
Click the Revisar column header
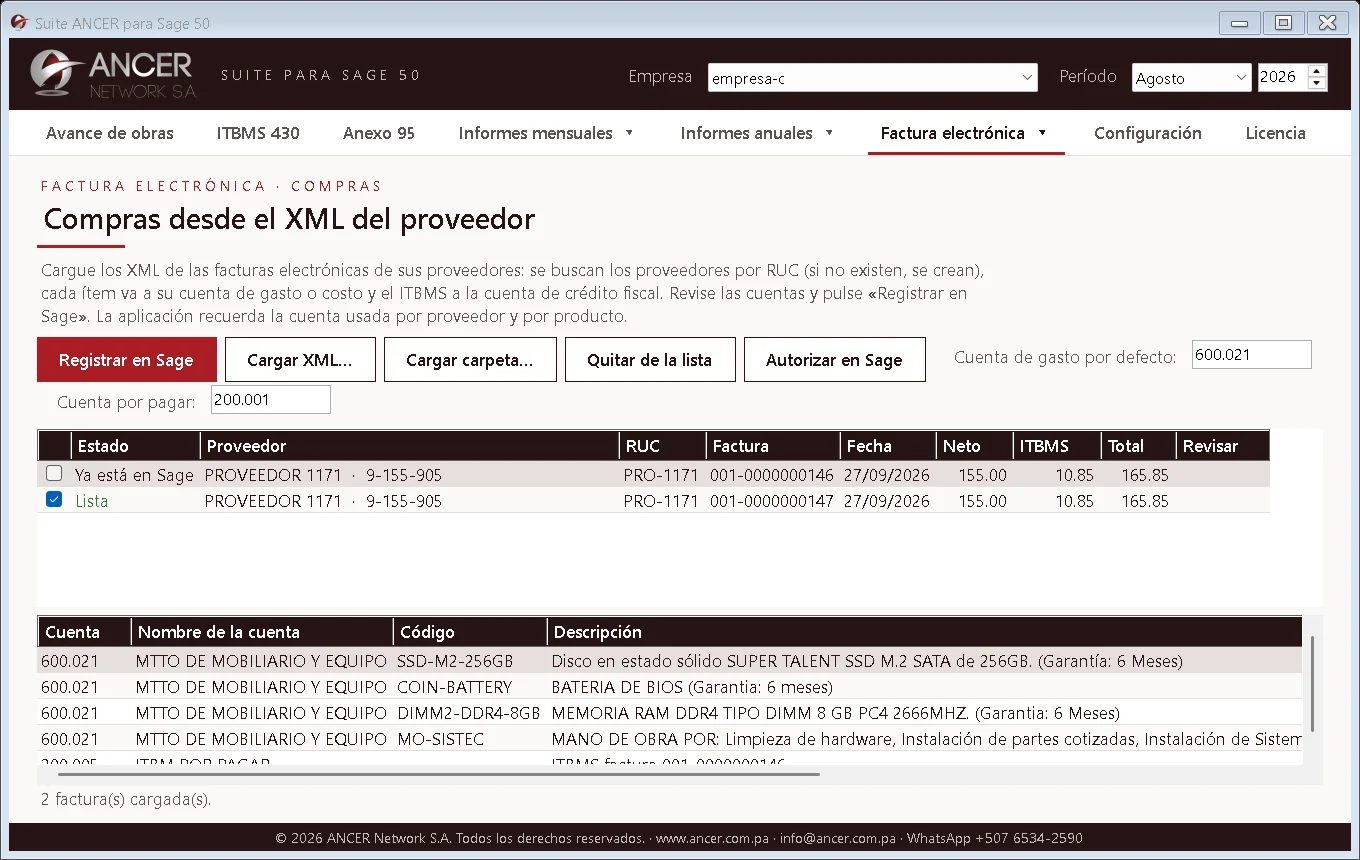tap(1222, 446)
